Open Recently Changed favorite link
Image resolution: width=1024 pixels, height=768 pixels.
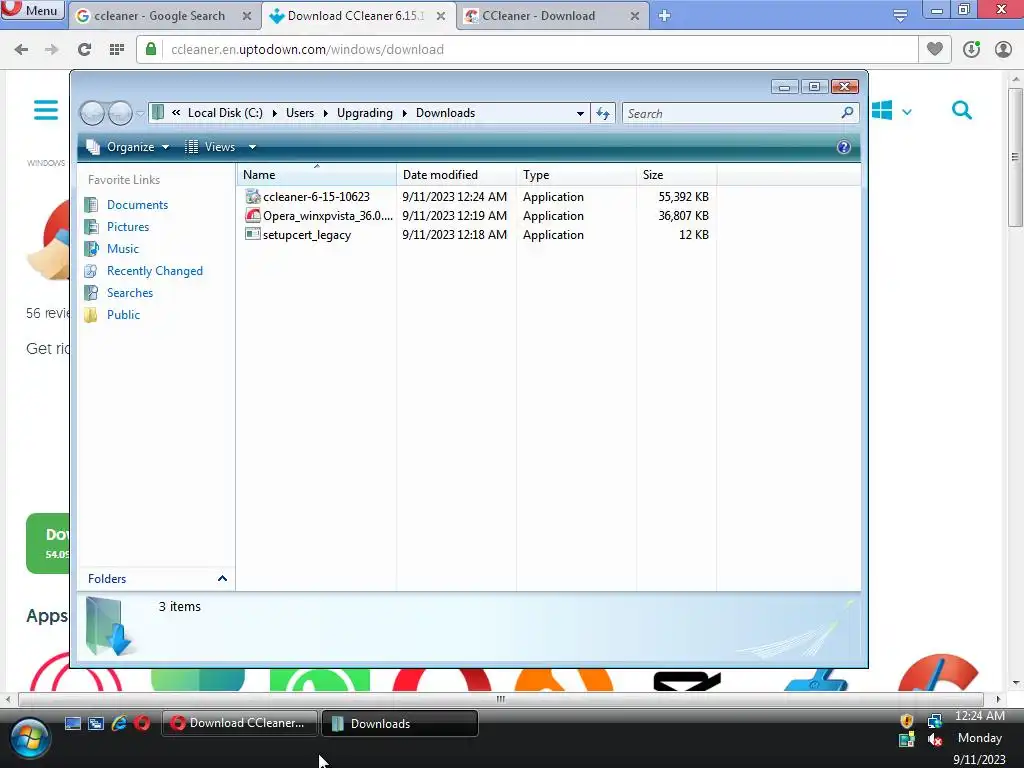pyautogui.click(x=155, y=271)
